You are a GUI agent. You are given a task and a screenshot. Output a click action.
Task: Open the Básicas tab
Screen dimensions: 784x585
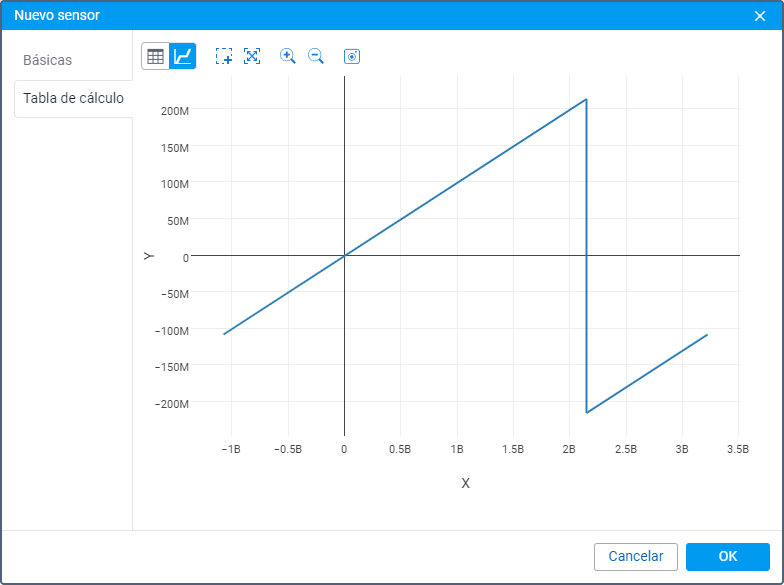tap(48, 60)
